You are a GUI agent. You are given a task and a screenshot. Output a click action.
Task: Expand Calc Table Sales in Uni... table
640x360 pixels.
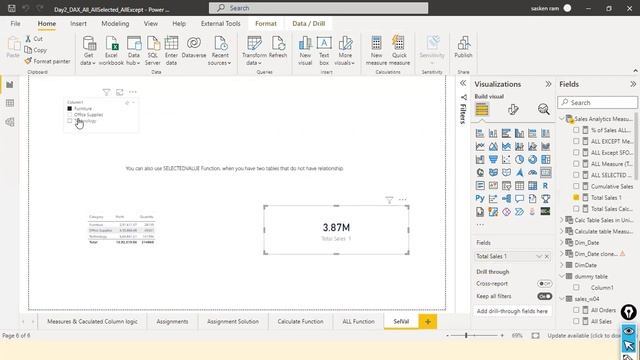562,220
